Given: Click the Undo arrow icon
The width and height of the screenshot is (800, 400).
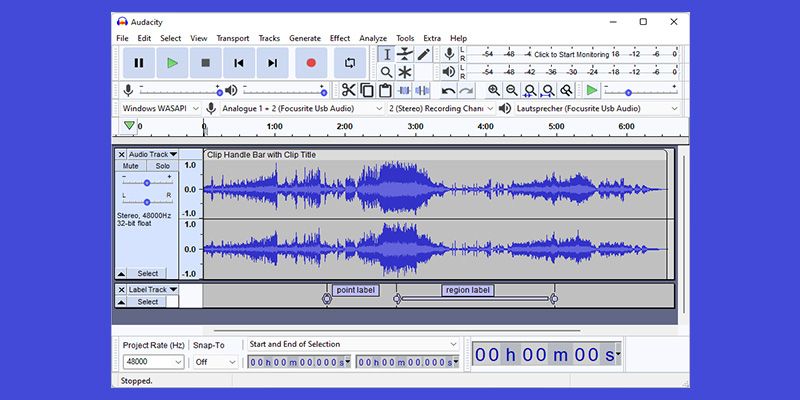Looking at the screenshot, I should tap(448, 91).
